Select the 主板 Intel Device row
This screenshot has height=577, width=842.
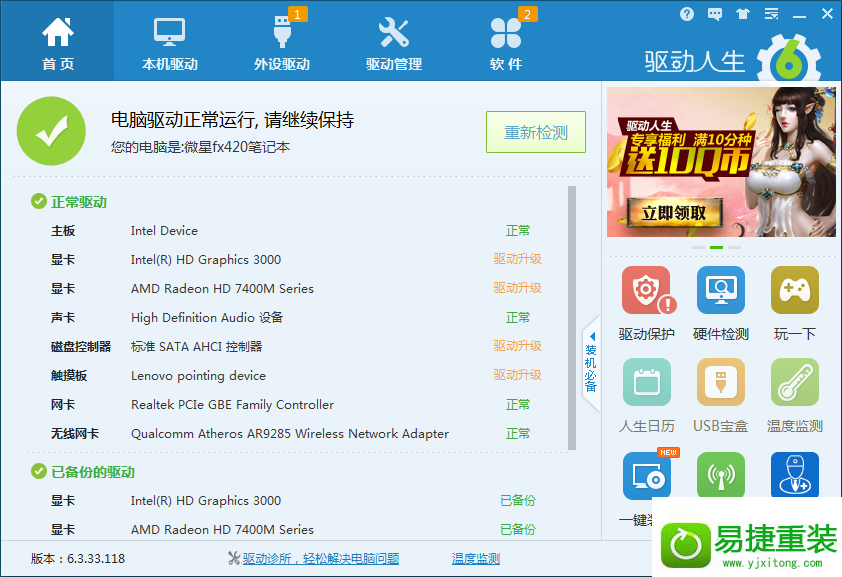tap(290, 231)
